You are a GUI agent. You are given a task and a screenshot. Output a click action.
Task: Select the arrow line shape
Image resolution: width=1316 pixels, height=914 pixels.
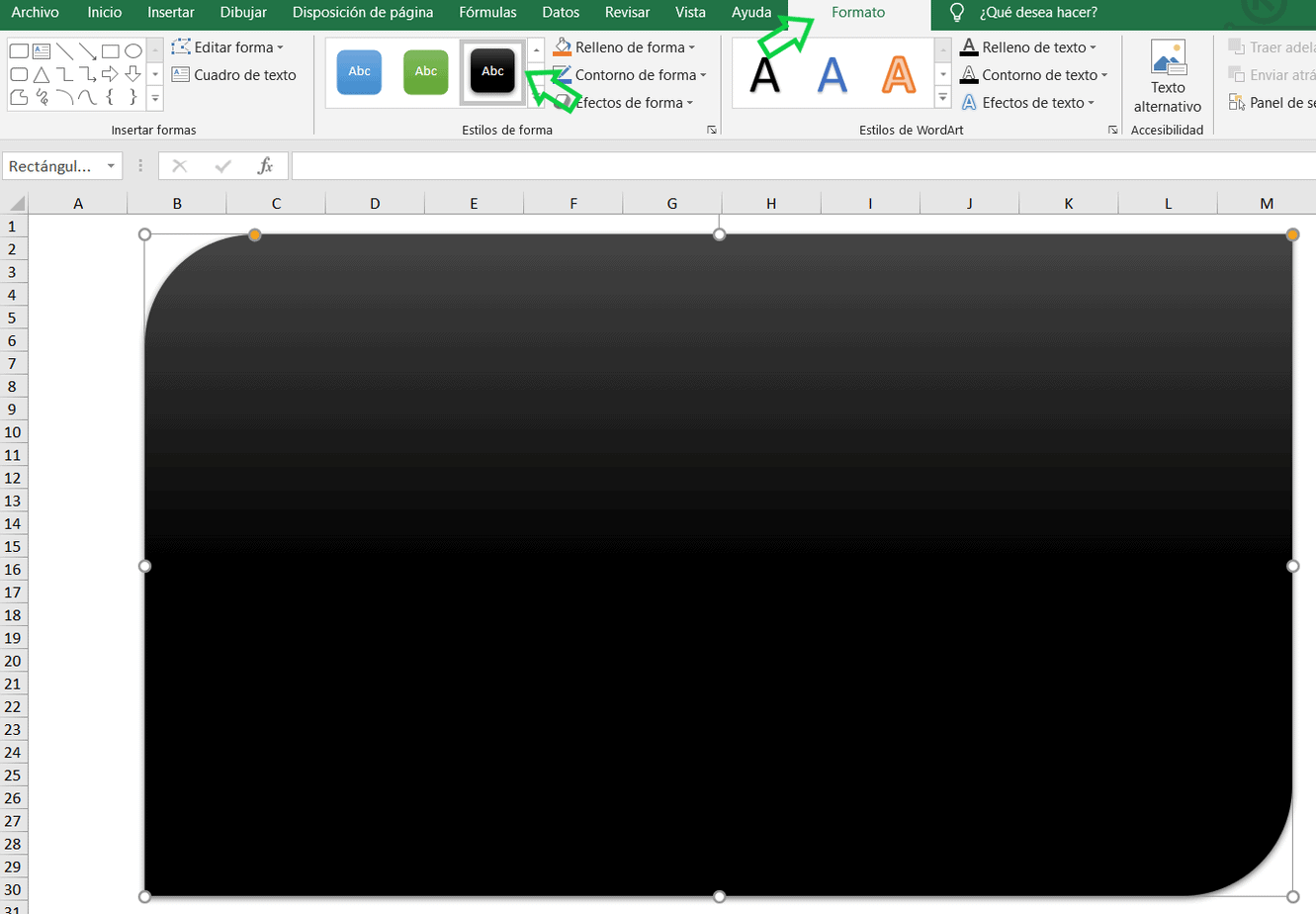(87, 51)
